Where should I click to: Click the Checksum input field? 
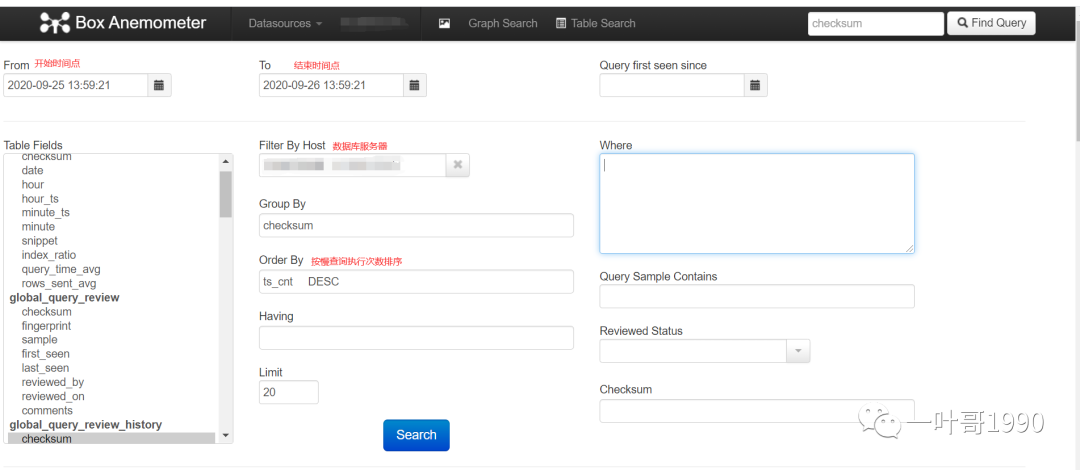pos(757,411)
